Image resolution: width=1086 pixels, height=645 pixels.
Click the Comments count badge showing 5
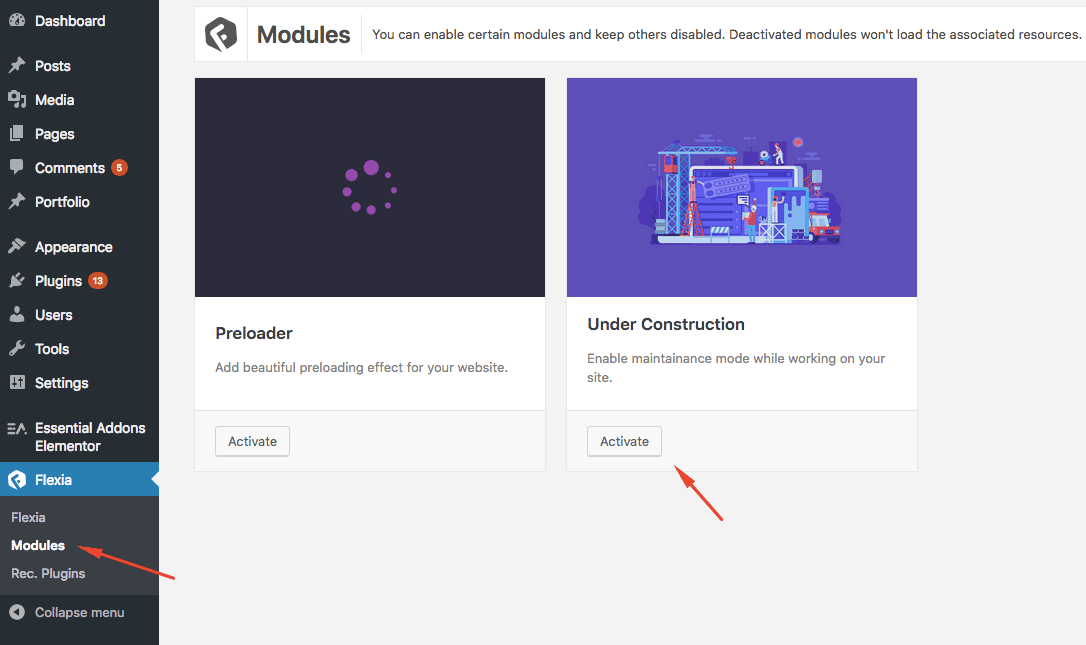point(119,167)
